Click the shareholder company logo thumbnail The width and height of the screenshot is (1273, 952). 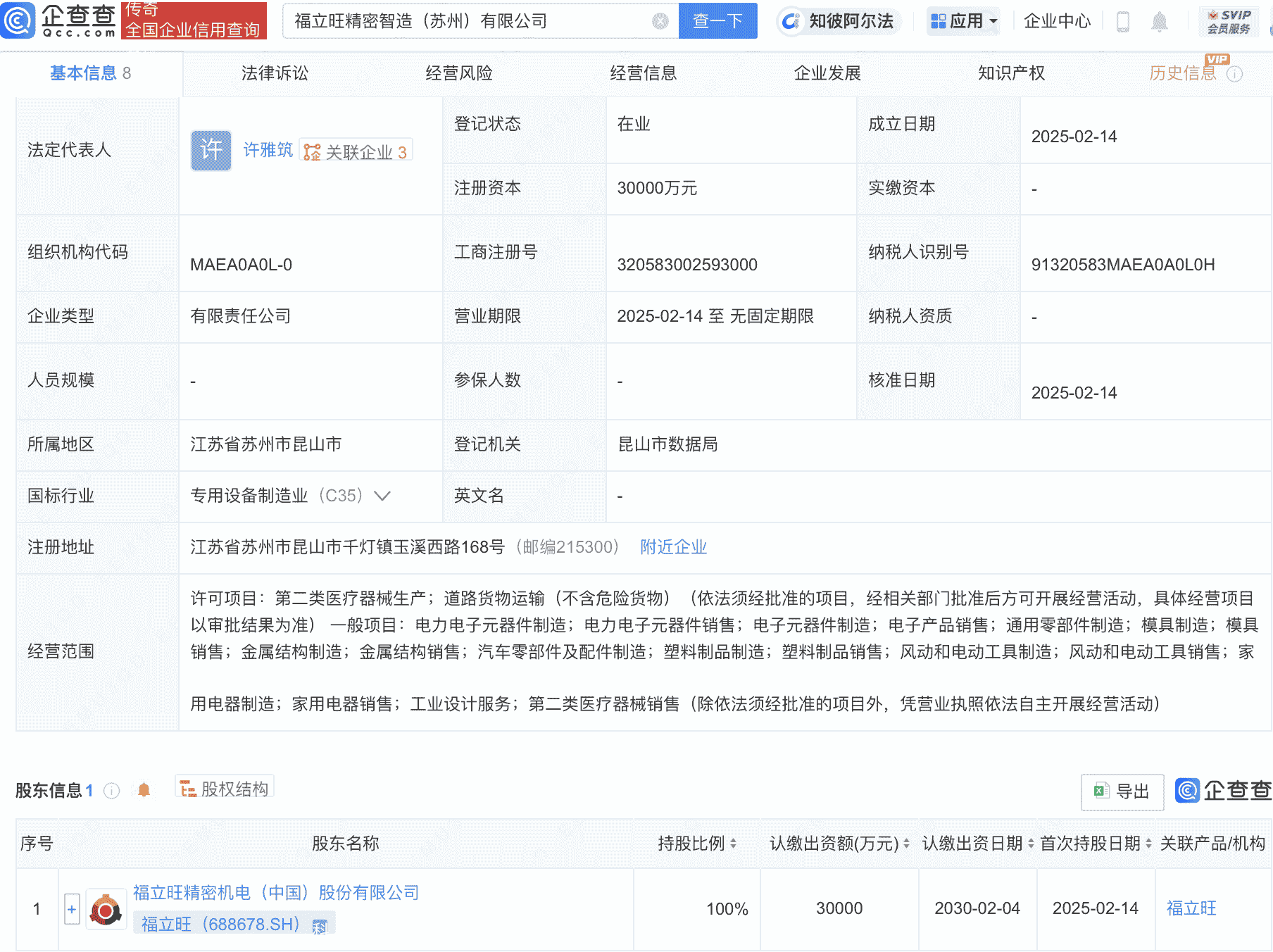pyautogui.click(x=106, y=909)
